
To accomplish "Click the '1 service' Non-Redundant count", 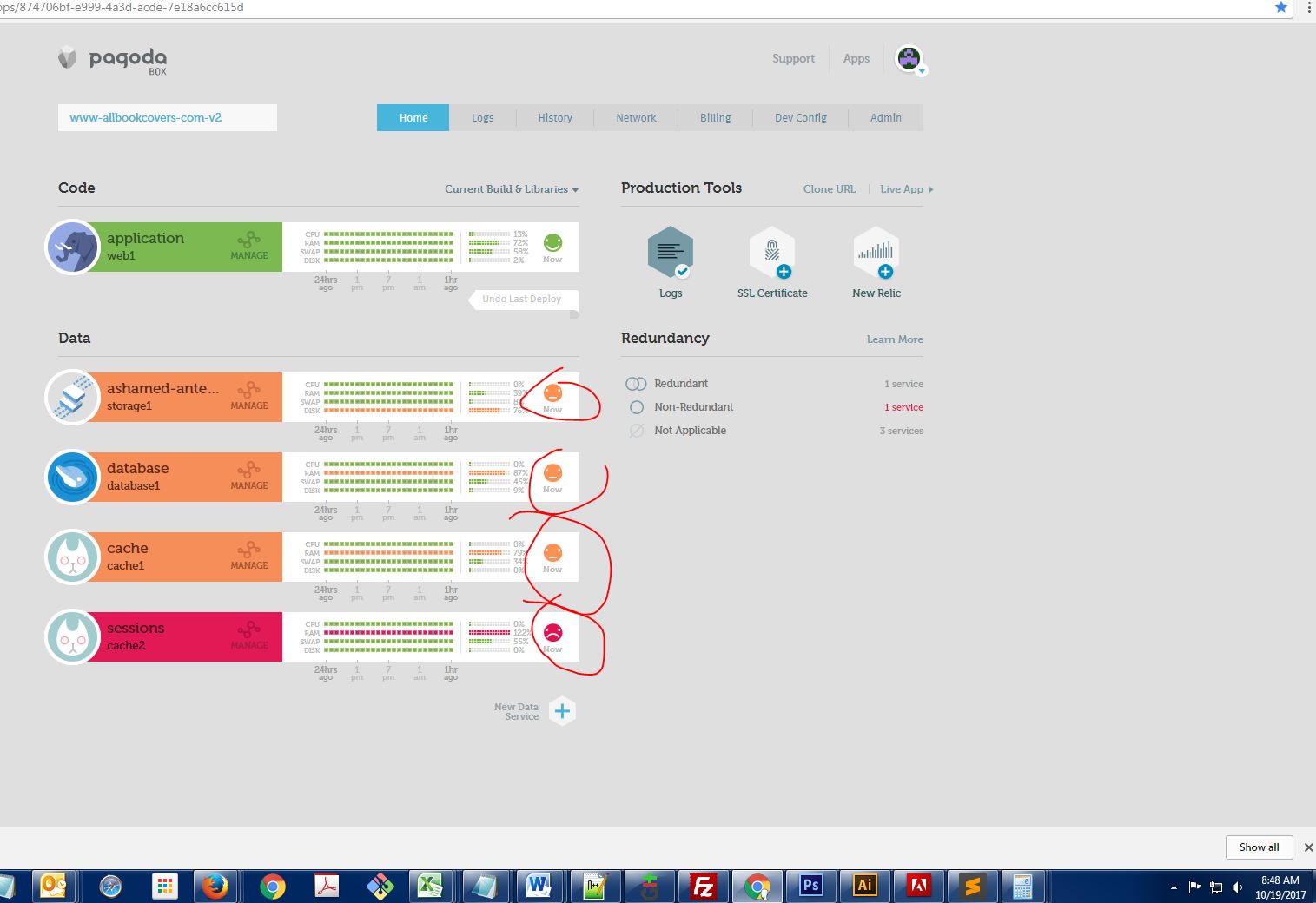I will coord(903,407).
